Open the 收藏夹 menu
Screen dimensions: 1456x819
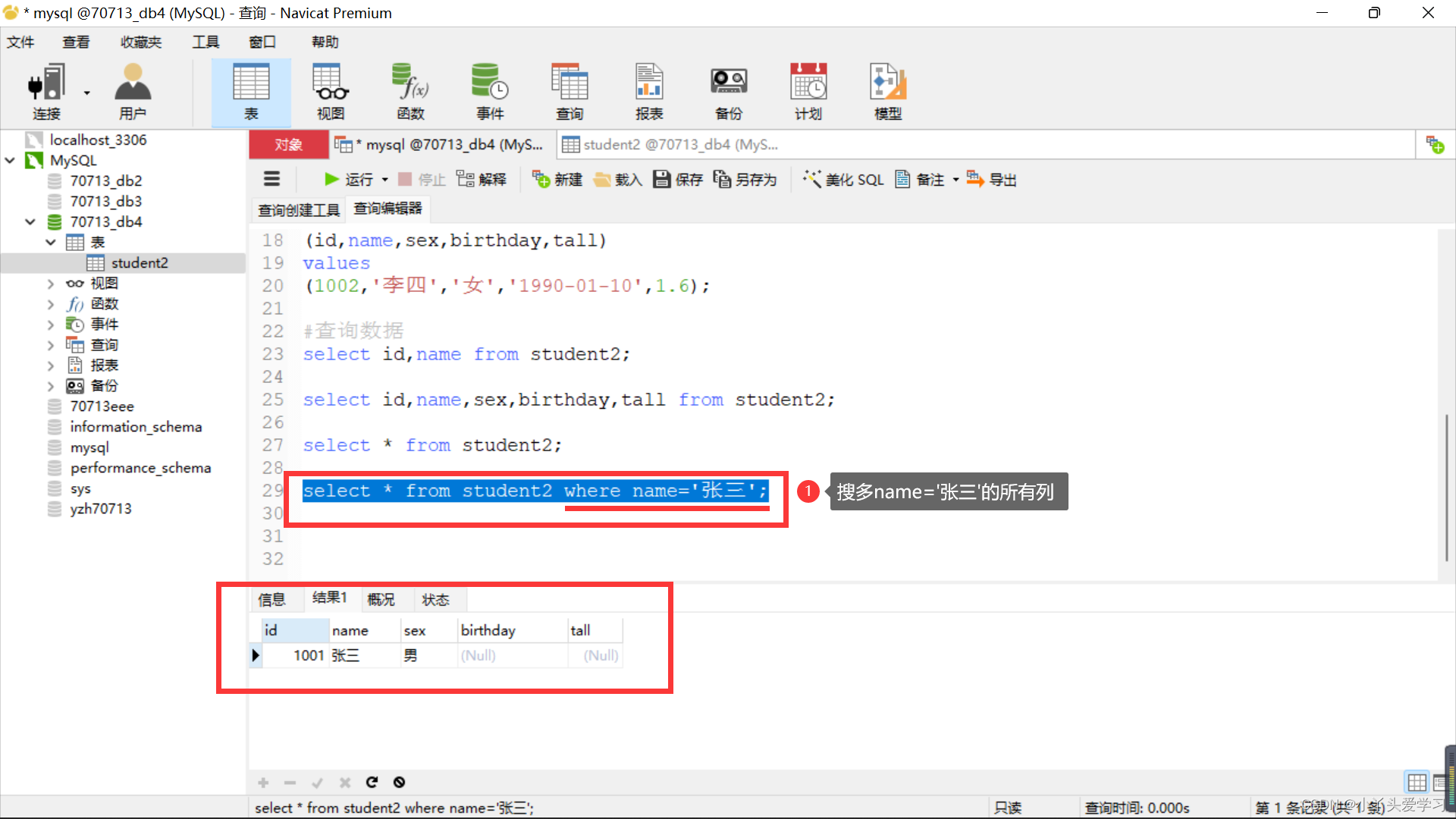point(141,42)
